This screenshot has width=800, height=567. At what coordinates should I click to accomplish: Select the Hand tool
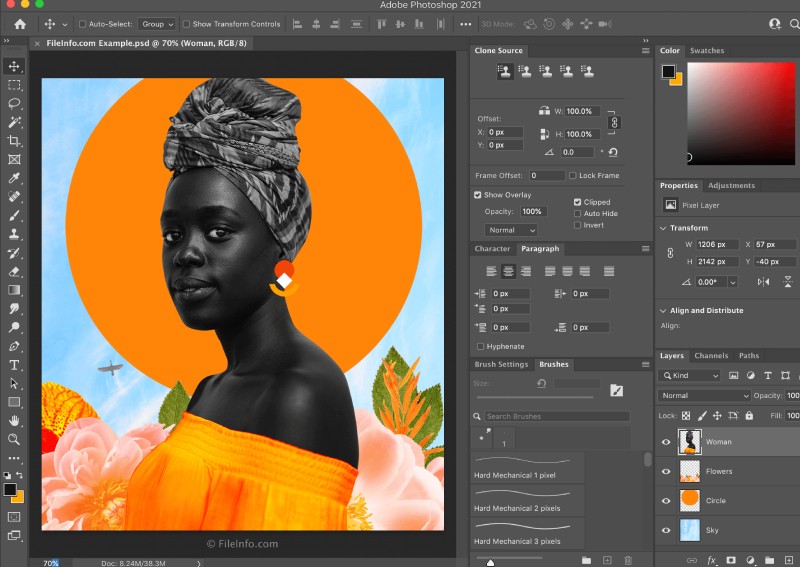(14, 421)
